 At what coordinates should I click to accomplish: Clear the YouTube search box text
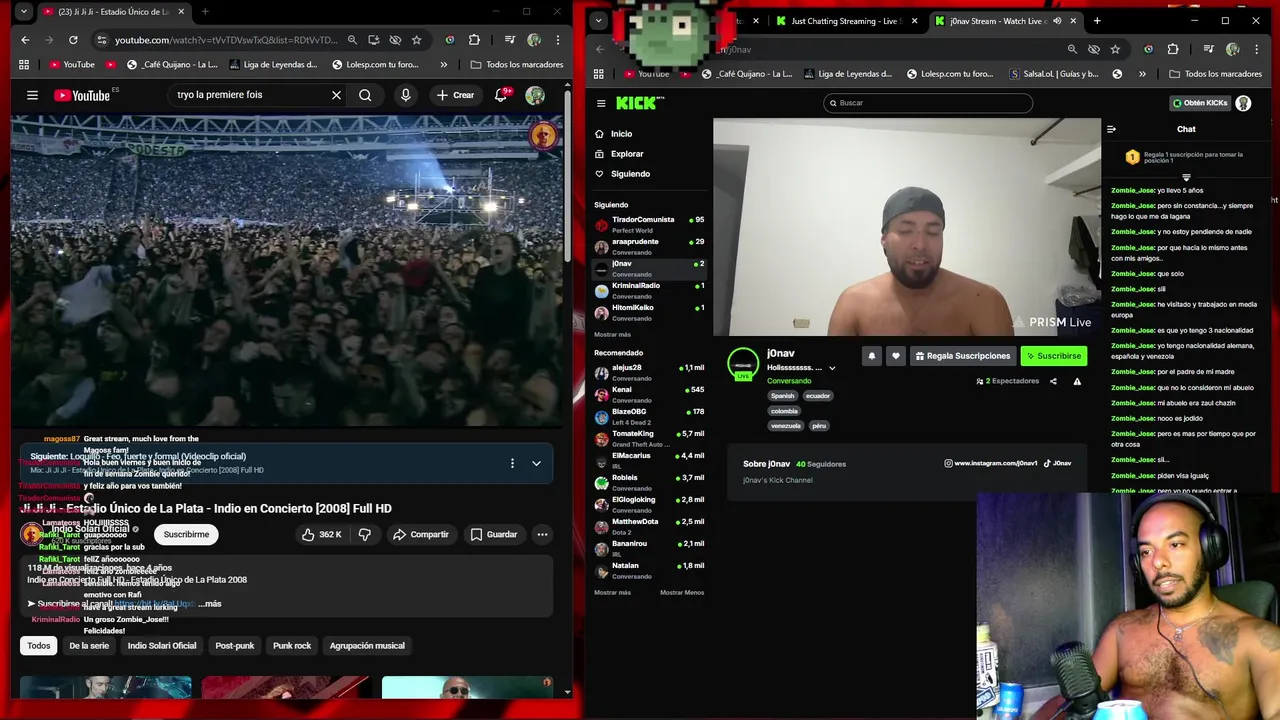(336, 95)
